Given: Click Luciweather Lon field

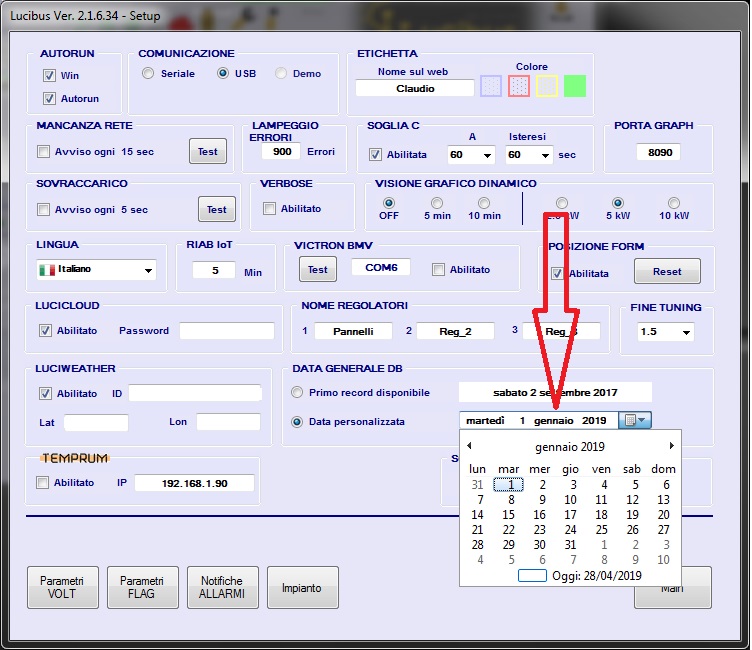Looking at the screenshot, I should [228, 422].
